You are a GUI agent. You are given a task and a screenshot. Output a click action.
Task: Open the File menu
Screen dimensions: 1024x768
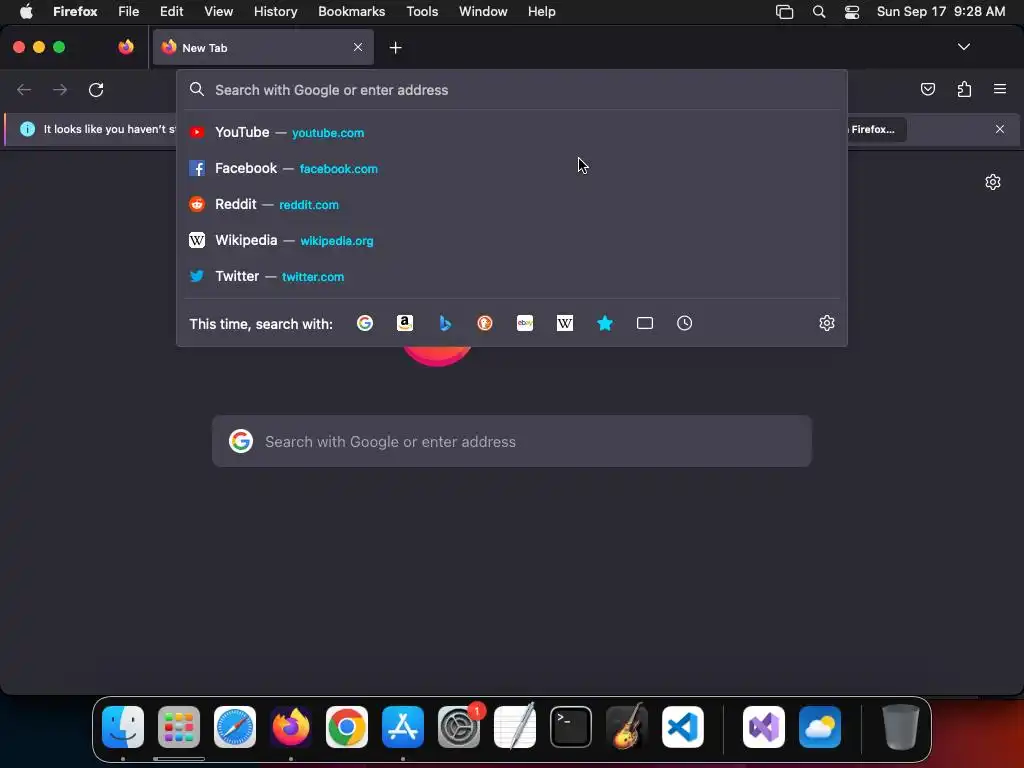pyautogui.click(x=129, y=11)
